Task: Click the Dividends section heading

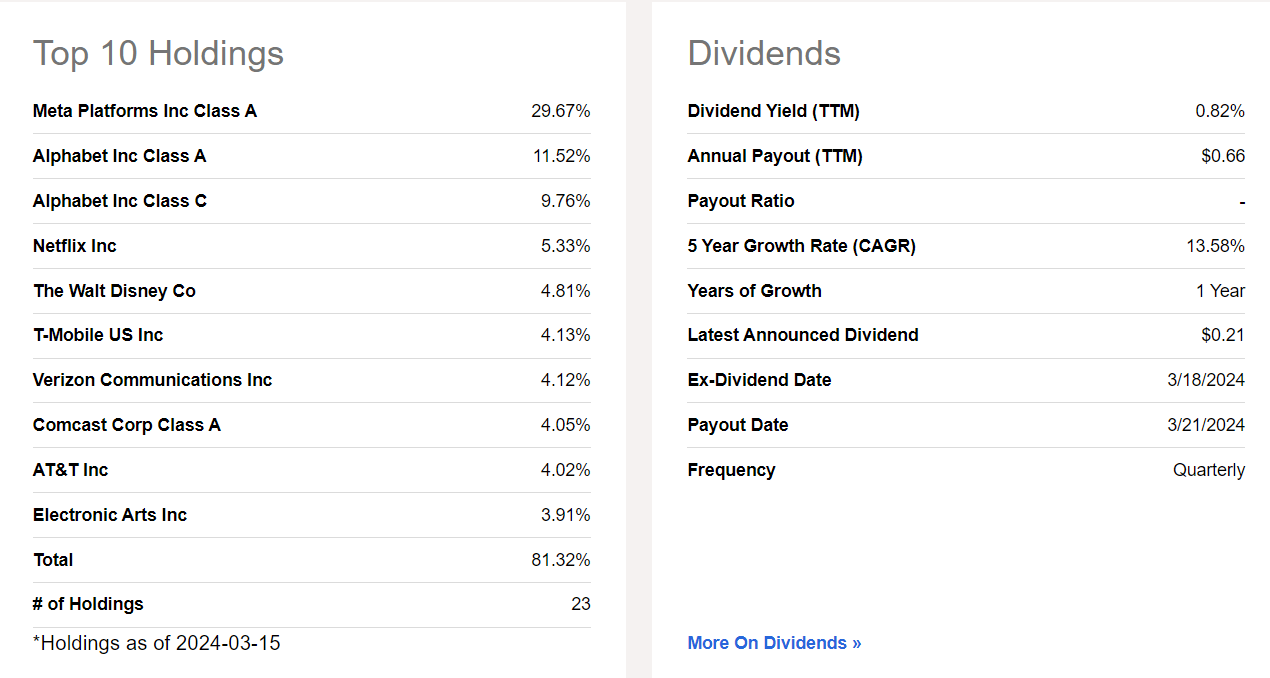Action: pyautogui.click(x=764, y=54)
